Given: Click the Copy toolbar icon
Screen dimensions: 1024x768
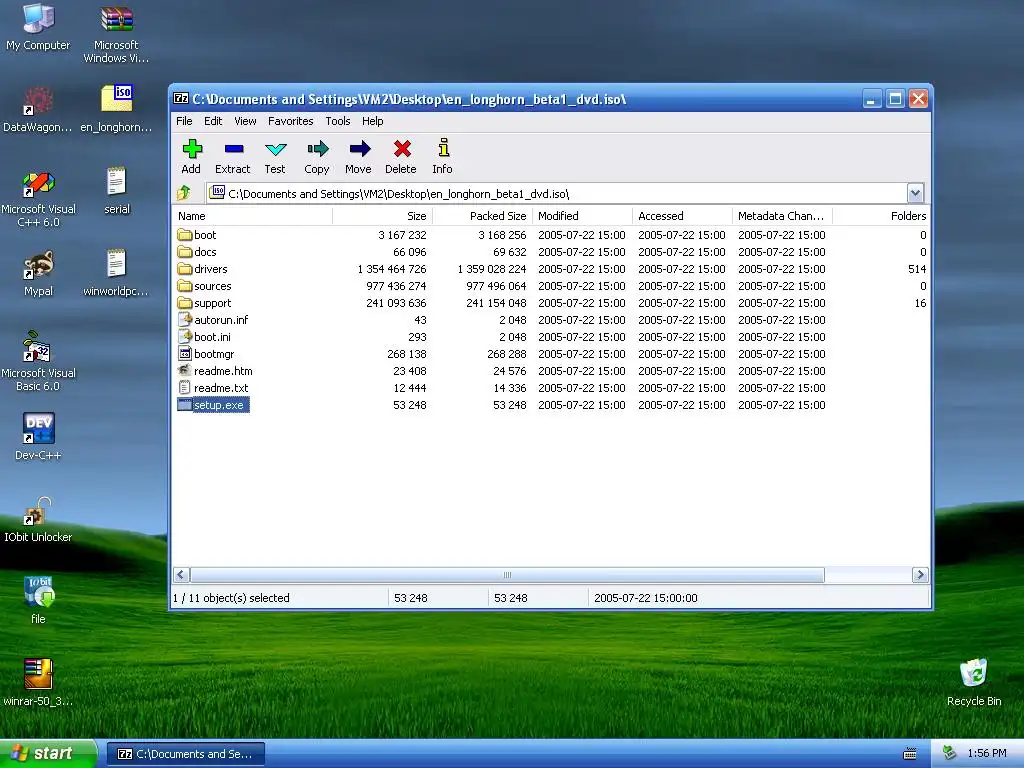Looking at the screenshot, I should [x=317, y=150].
